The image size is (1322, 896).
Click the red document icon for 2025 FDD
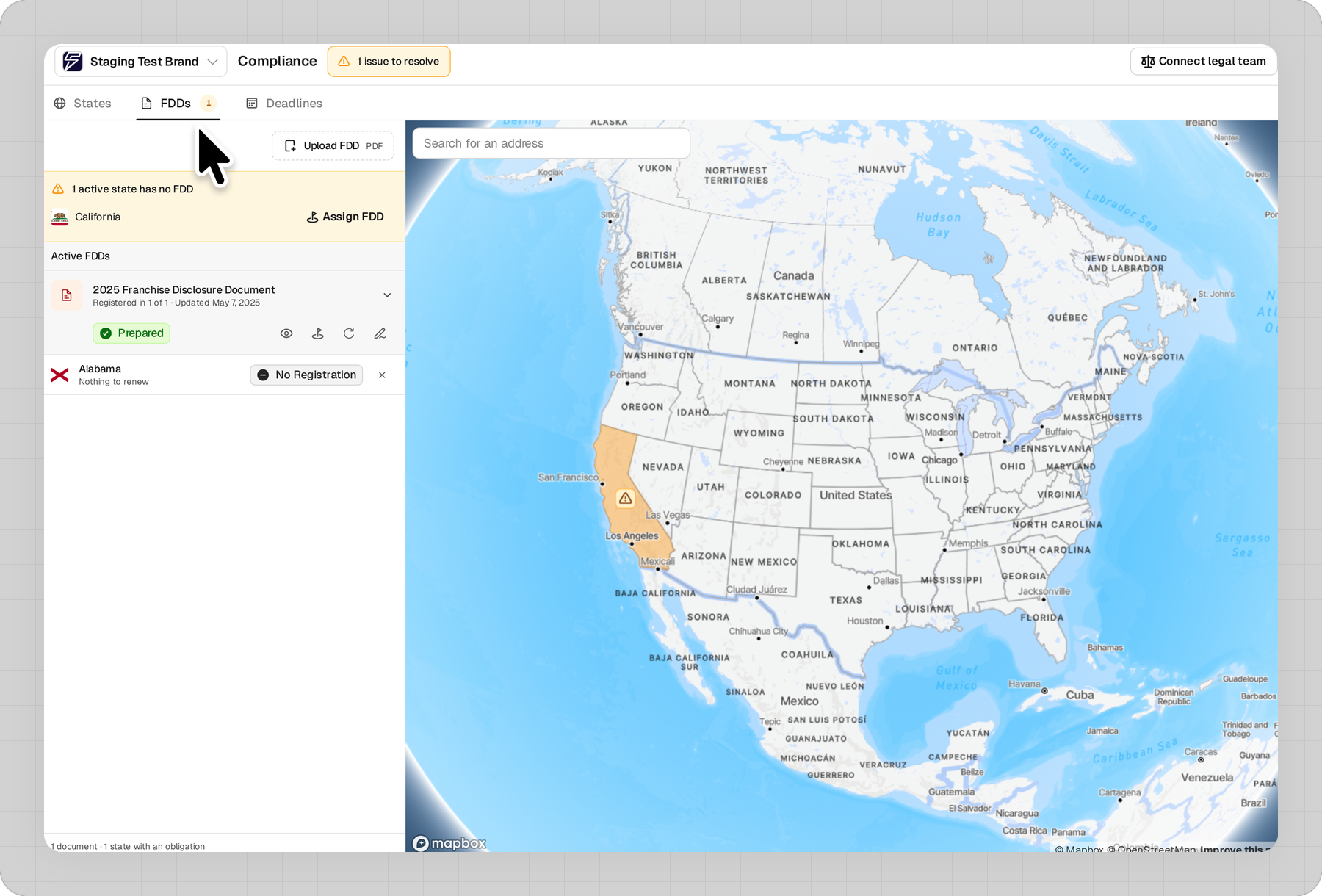point(67,295)
